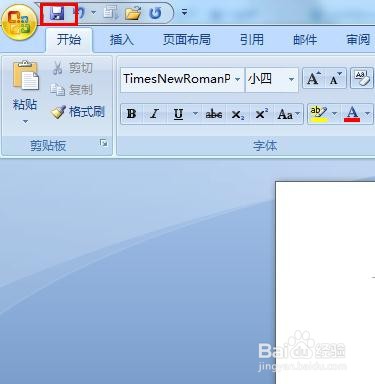Open the font color dropdown arrow

[x=367, y=114]
